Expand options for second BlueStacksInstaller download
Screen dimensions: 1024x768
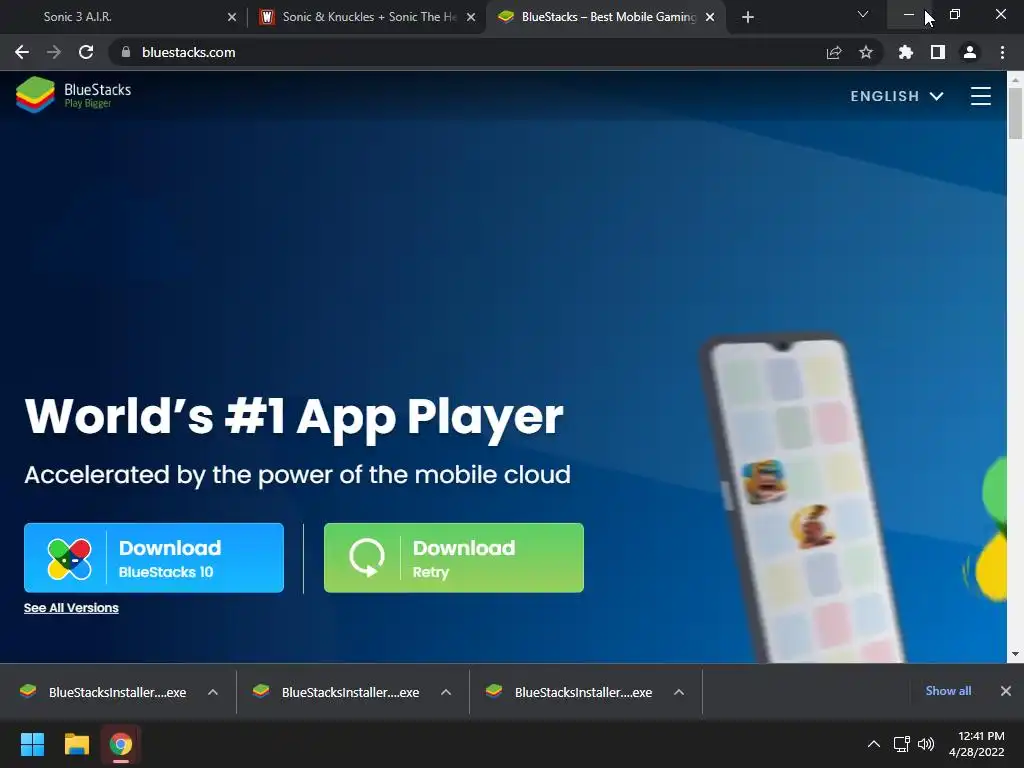coord(446,692)
